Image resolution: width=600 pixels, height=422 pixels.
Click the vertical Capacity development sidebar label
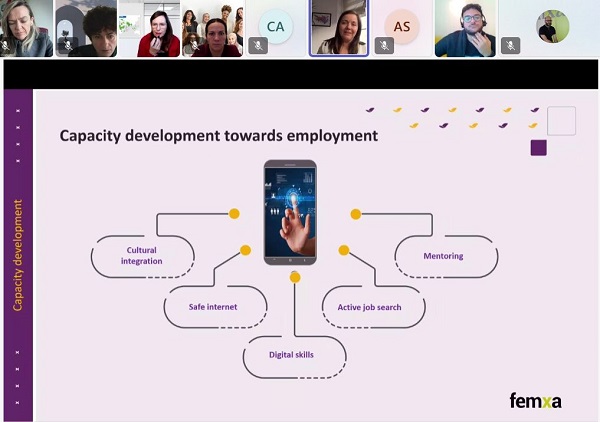tap(18, 255)
